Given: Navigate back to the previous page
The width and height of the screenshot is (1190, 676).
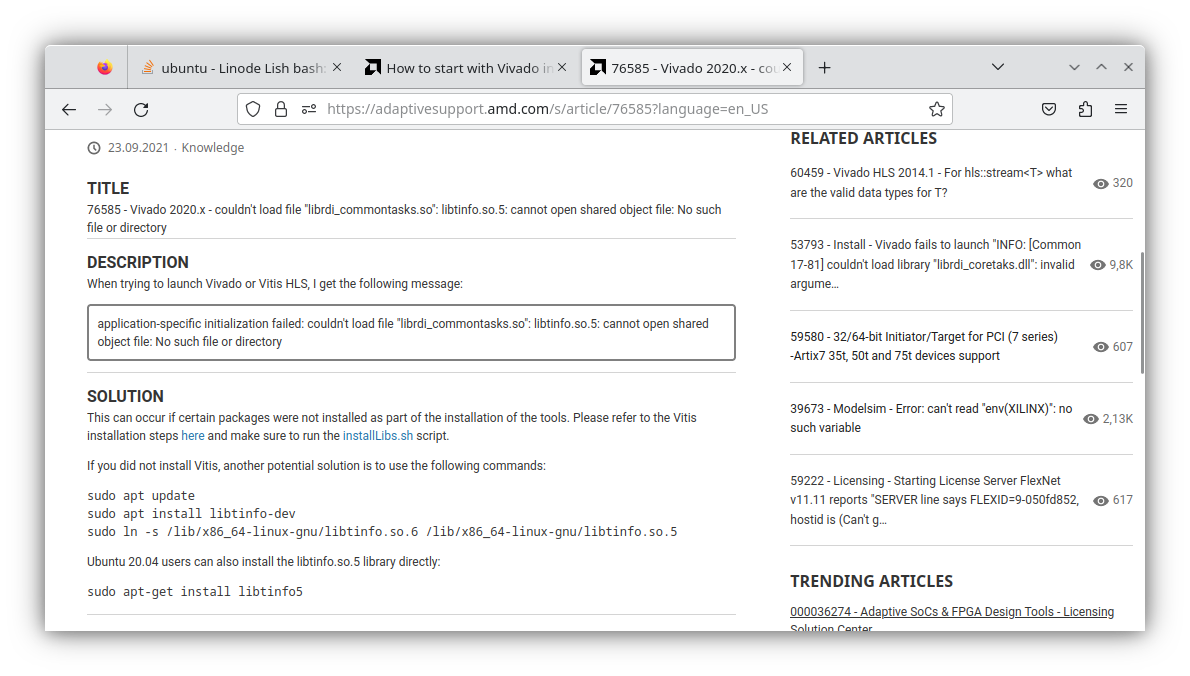Looking at the screenshot, I should [x=68, y=108].
